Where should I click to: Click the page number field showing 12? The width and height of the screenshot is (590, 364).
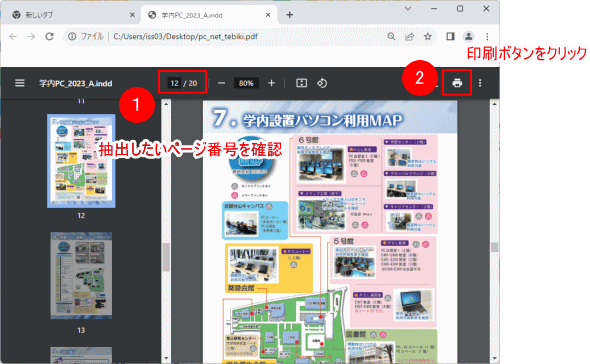174,83
